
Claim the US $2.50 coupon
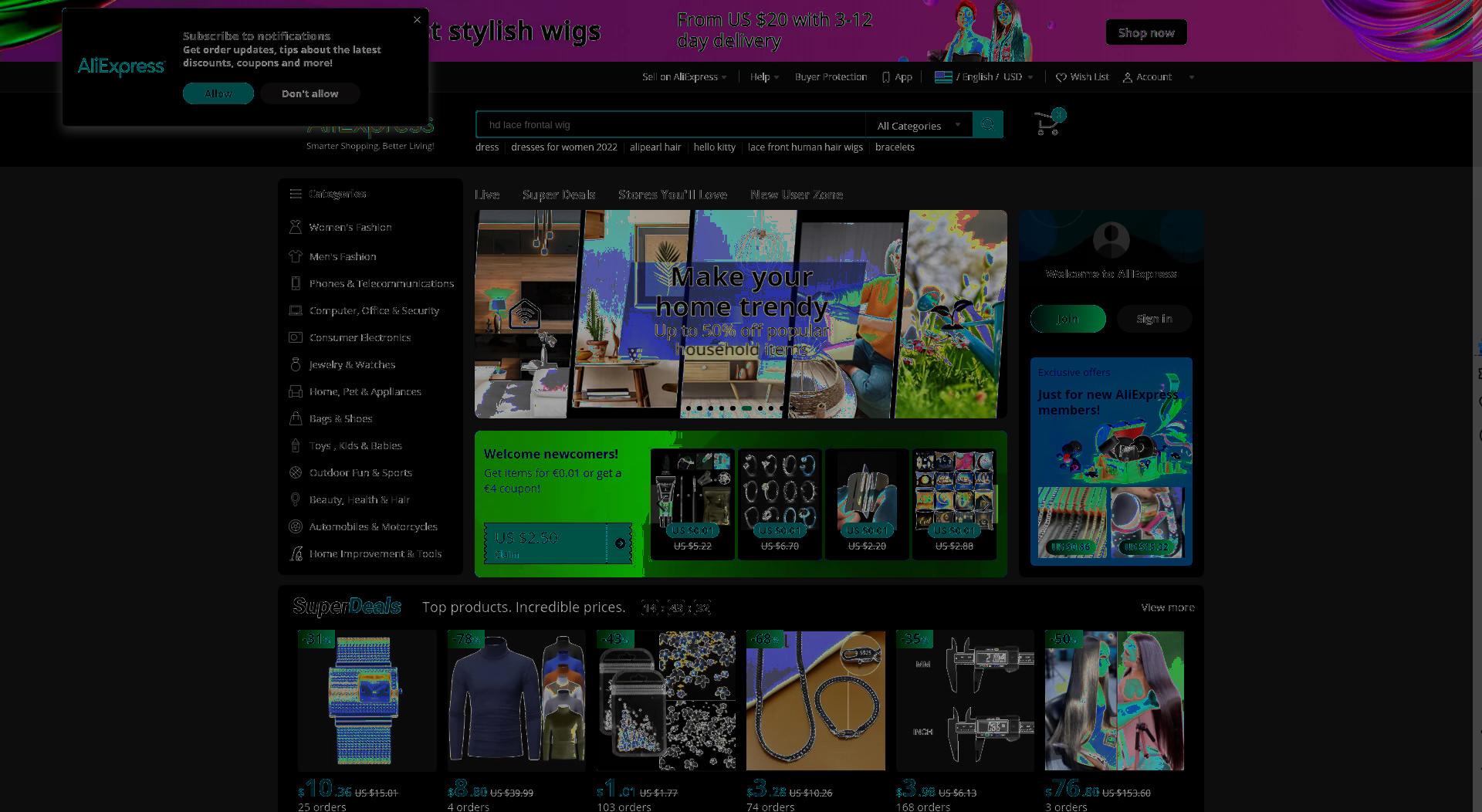coord(558,543)
